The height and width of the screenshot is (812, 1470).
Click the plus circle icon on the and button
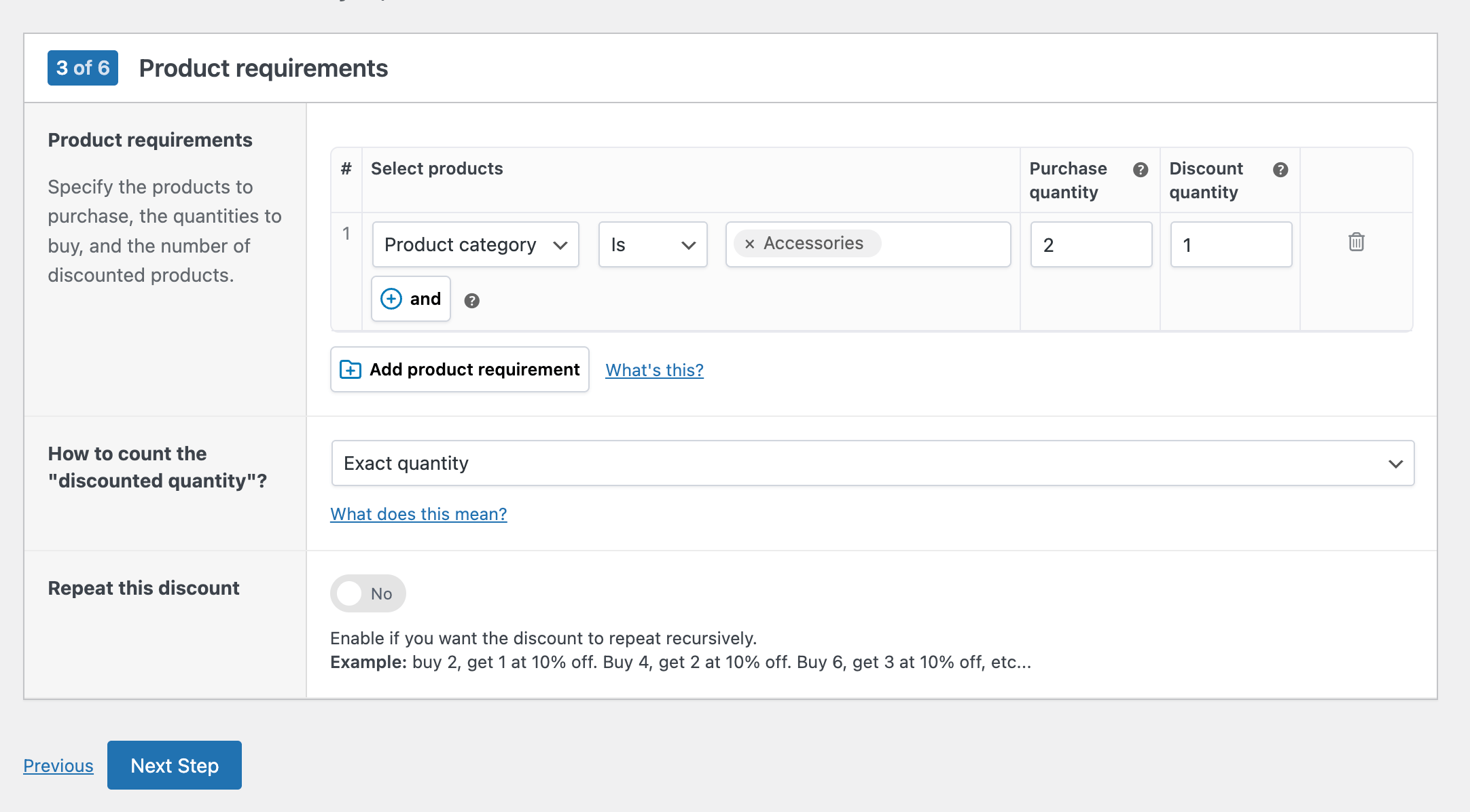coord(391,299)
